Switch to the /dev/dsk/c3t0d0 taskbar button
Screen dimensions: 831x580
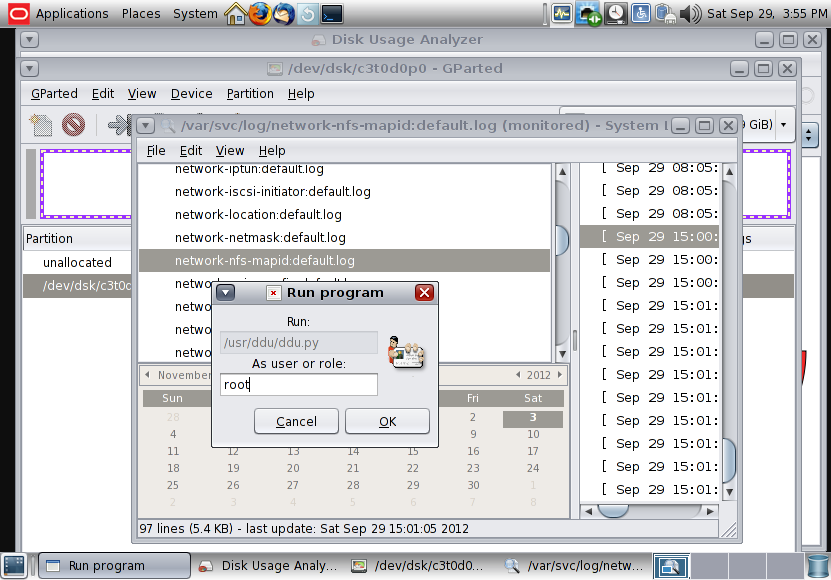pos(419,566)
